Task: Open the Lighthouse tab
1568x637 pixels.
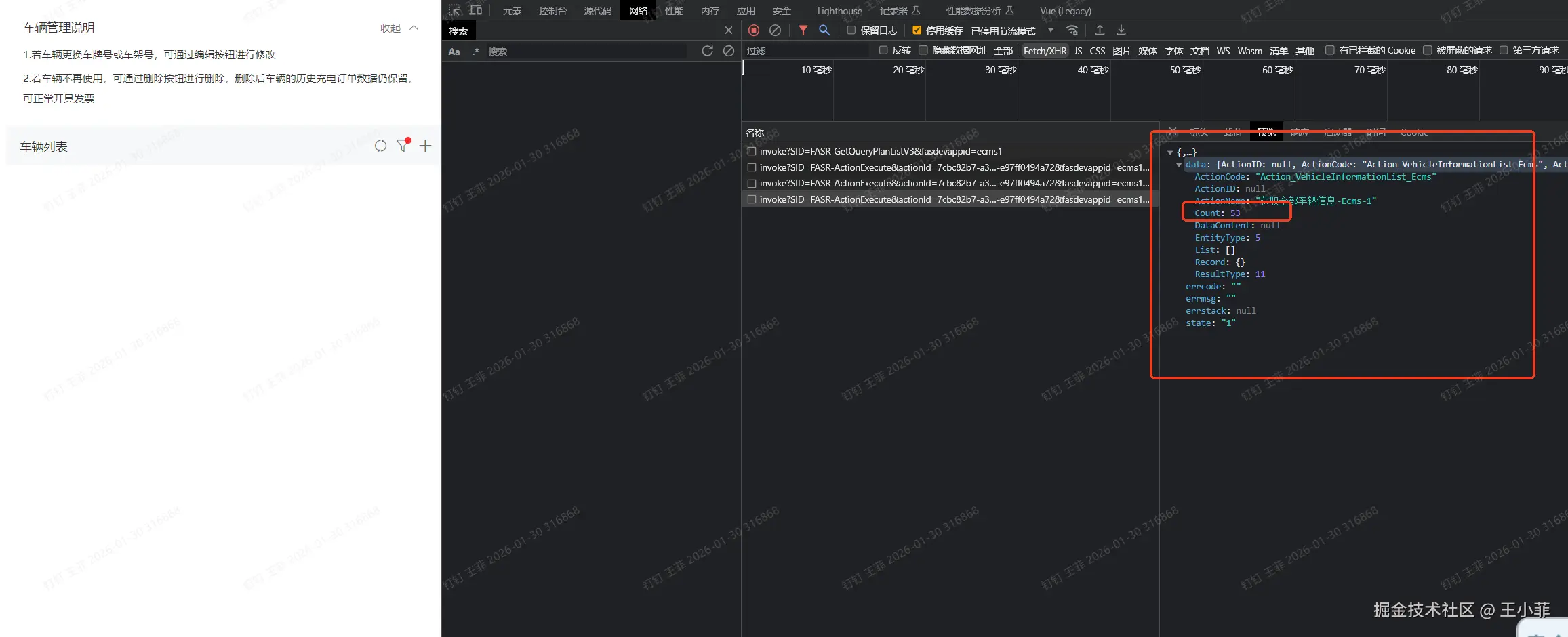Action: click(839, 11)
